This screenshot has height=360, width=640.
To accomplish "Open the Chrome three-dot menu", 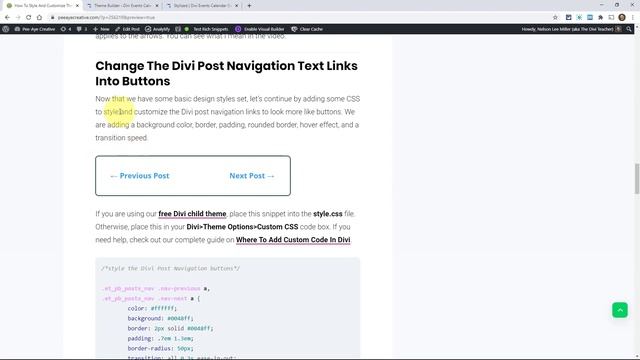I will click(633, 18).
